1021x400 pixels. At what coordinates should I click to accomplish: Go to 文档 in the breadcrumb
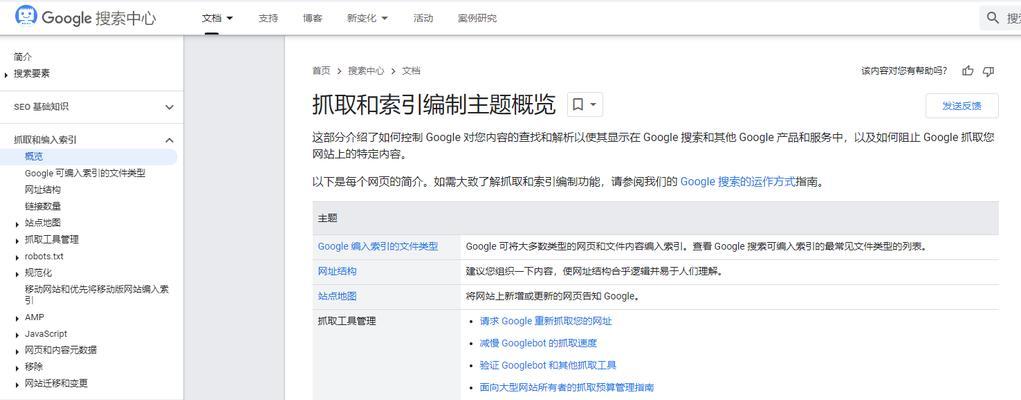[x=412, y=71]
